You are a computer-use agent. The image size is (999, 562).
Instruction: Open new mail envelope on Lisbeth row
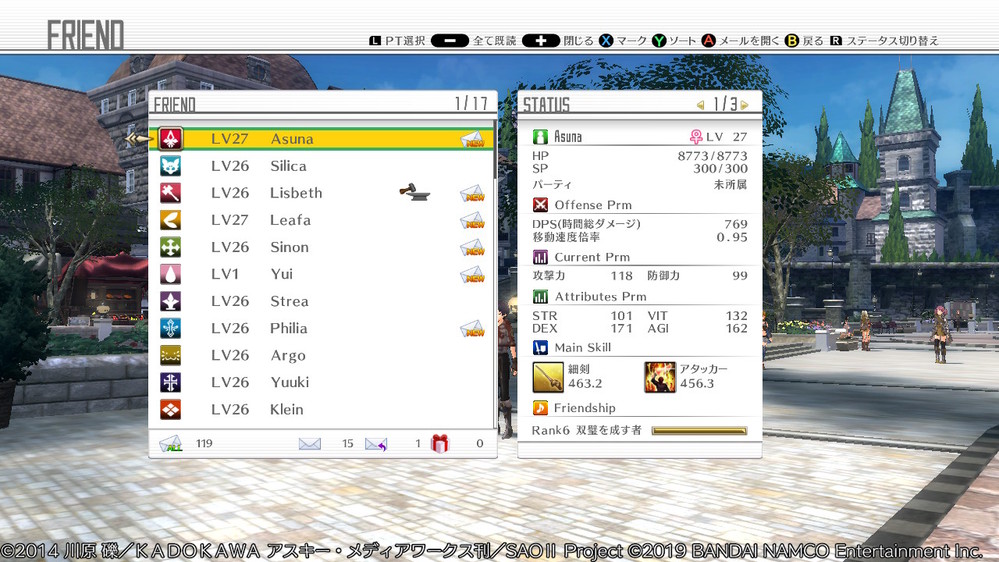tap(473, 193)
